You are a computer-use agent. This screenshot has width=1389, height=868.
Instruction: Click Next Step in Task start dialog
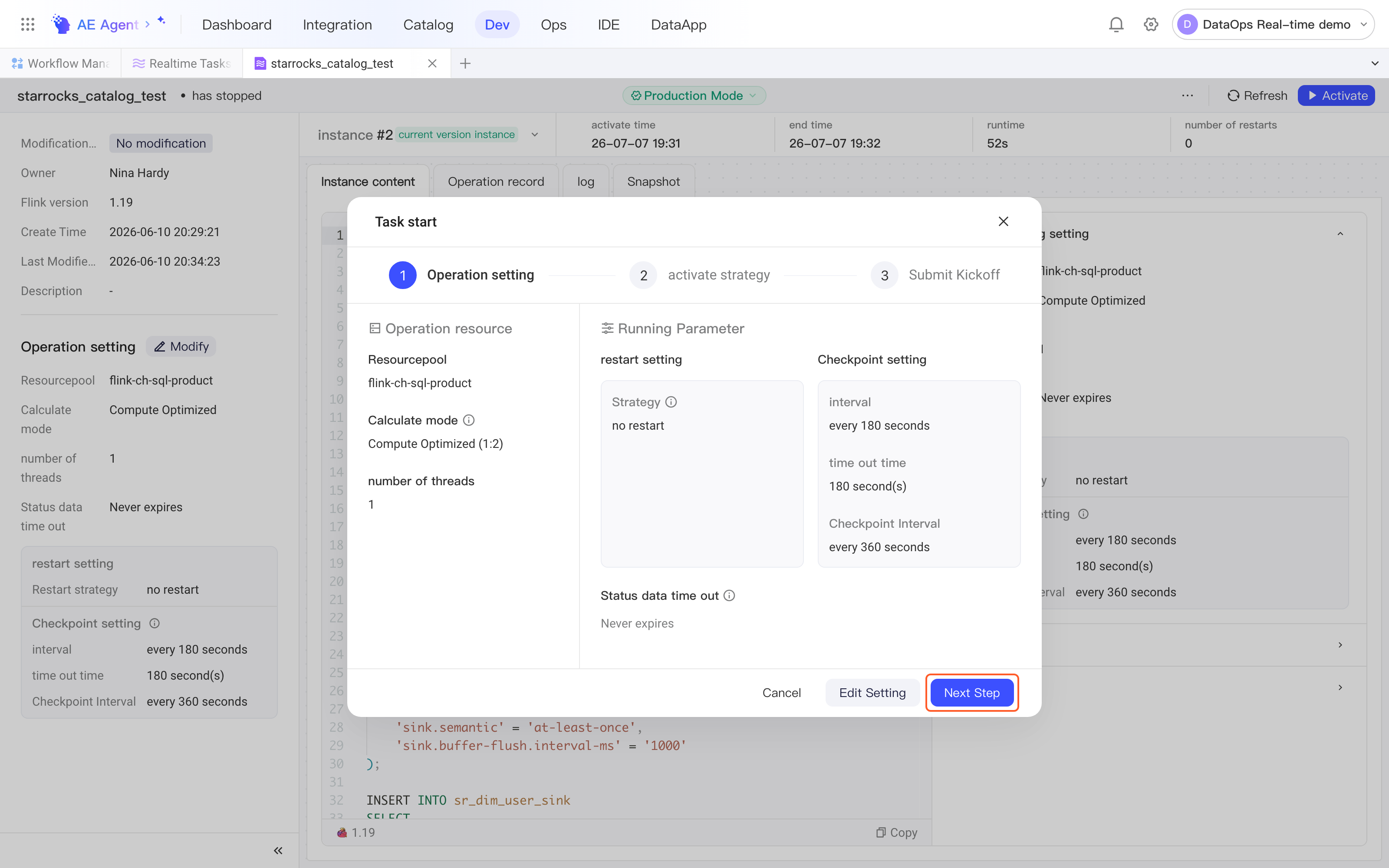point(972,693)
